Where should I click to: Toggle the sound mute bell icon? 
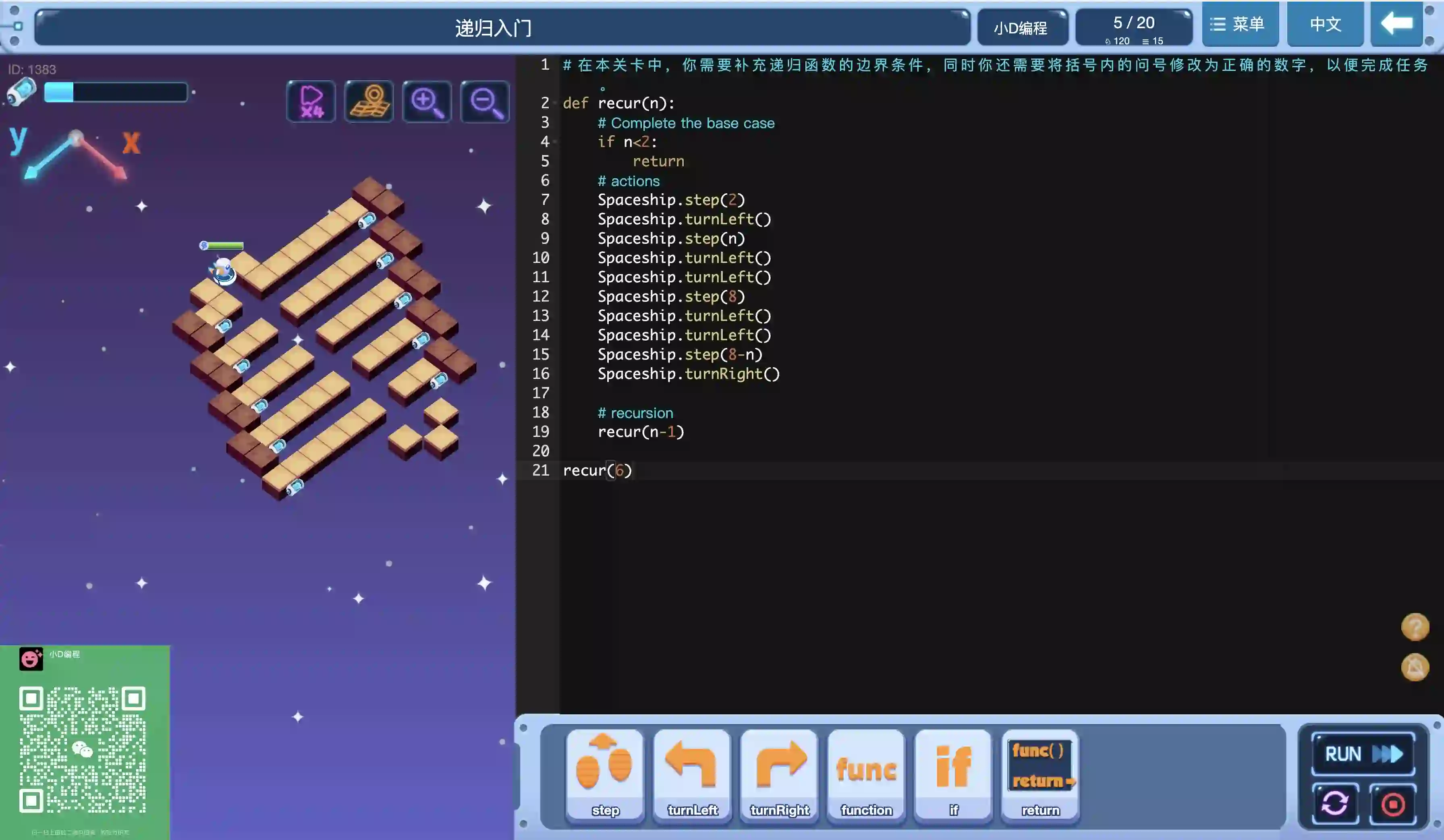pos(1415,667)
